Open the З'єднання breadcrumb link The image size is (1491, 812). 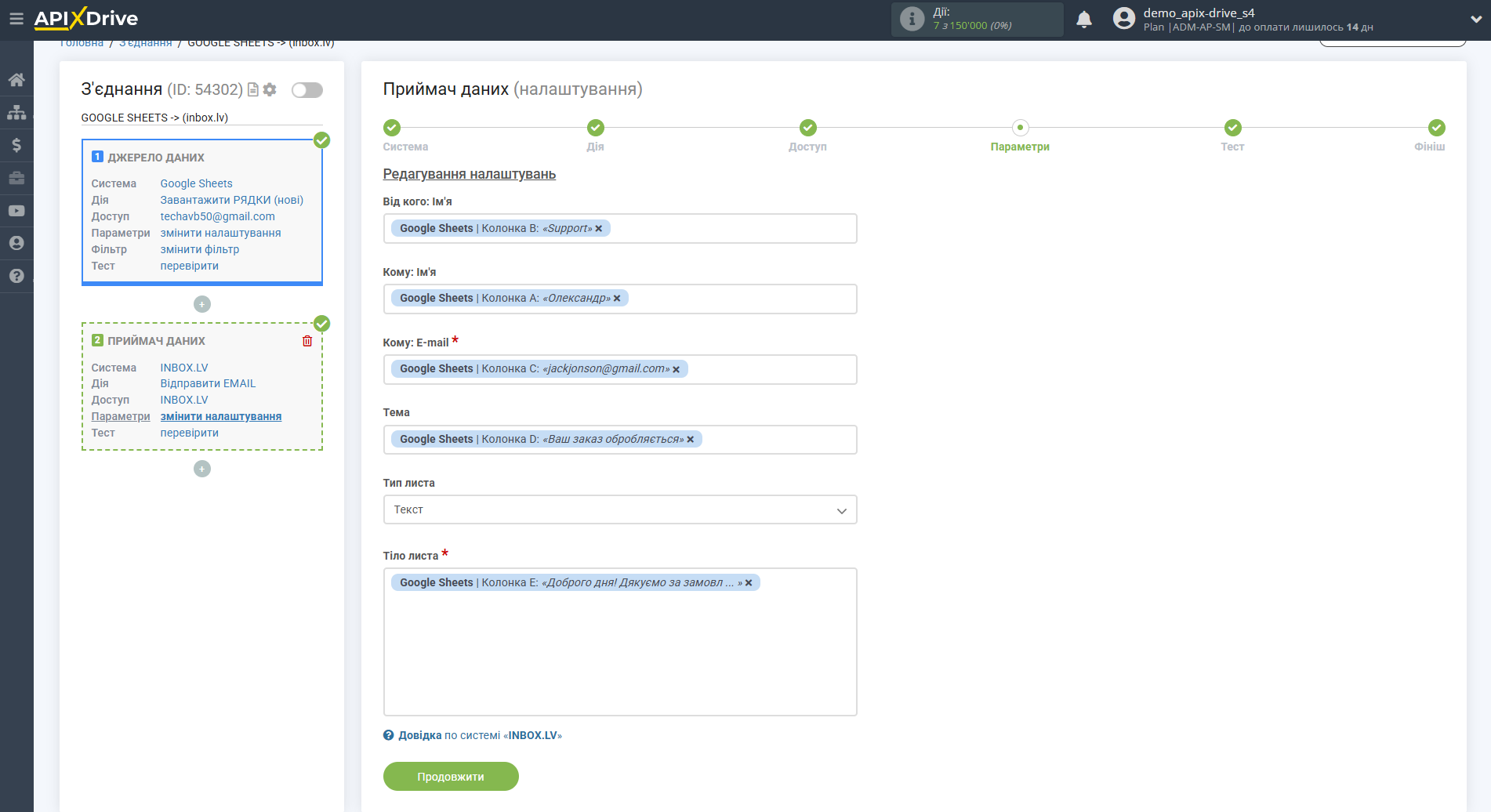coord(146,43)
